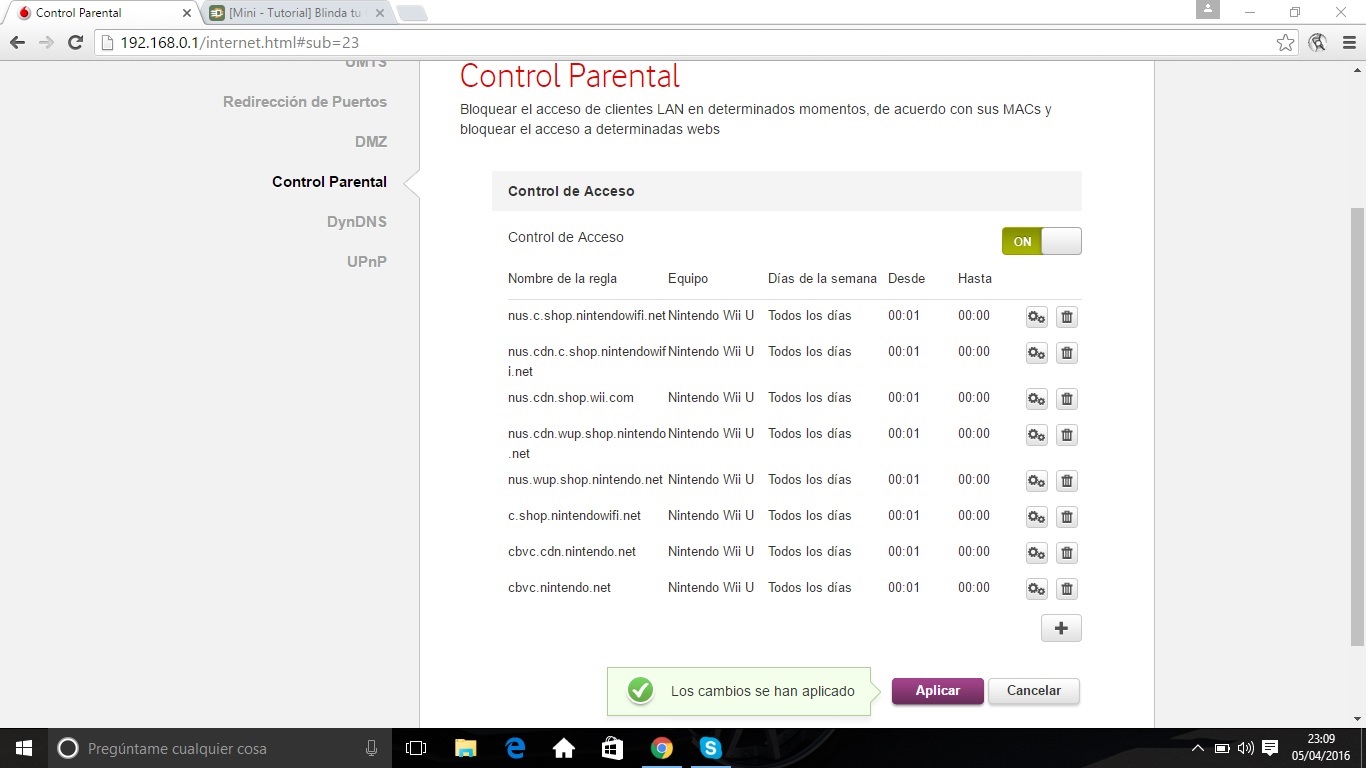
Task: Go back in the browser
Action: point(17,43)
